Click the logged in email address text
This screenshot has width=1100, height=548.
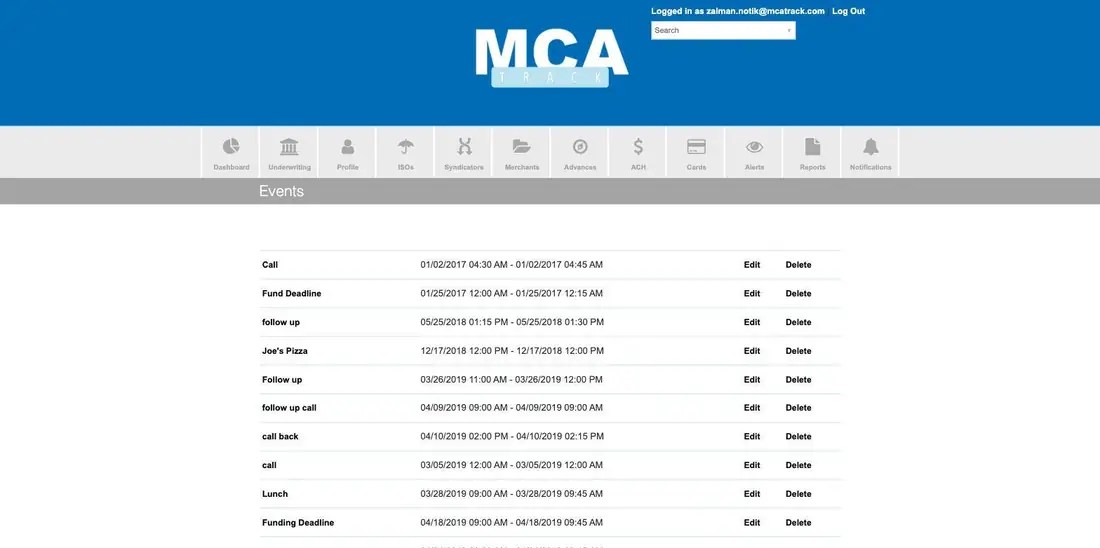point(765,11)
